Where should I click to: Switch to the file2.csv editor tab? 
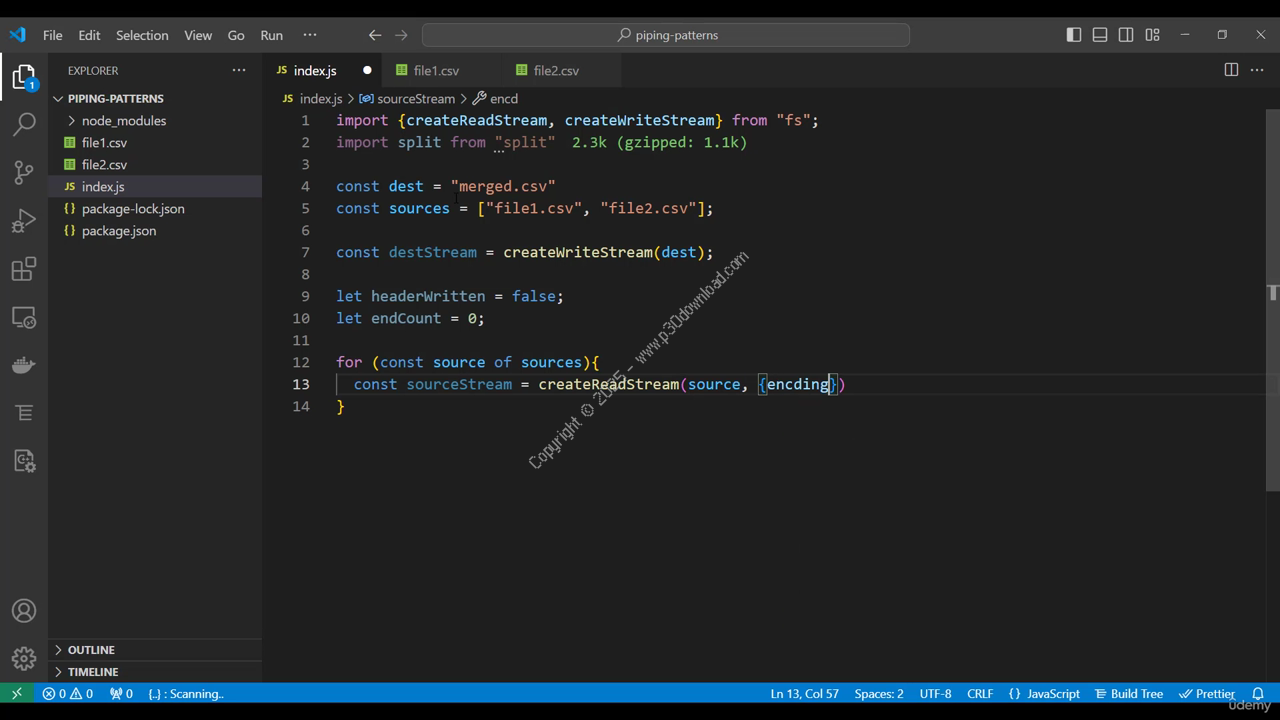556,70
